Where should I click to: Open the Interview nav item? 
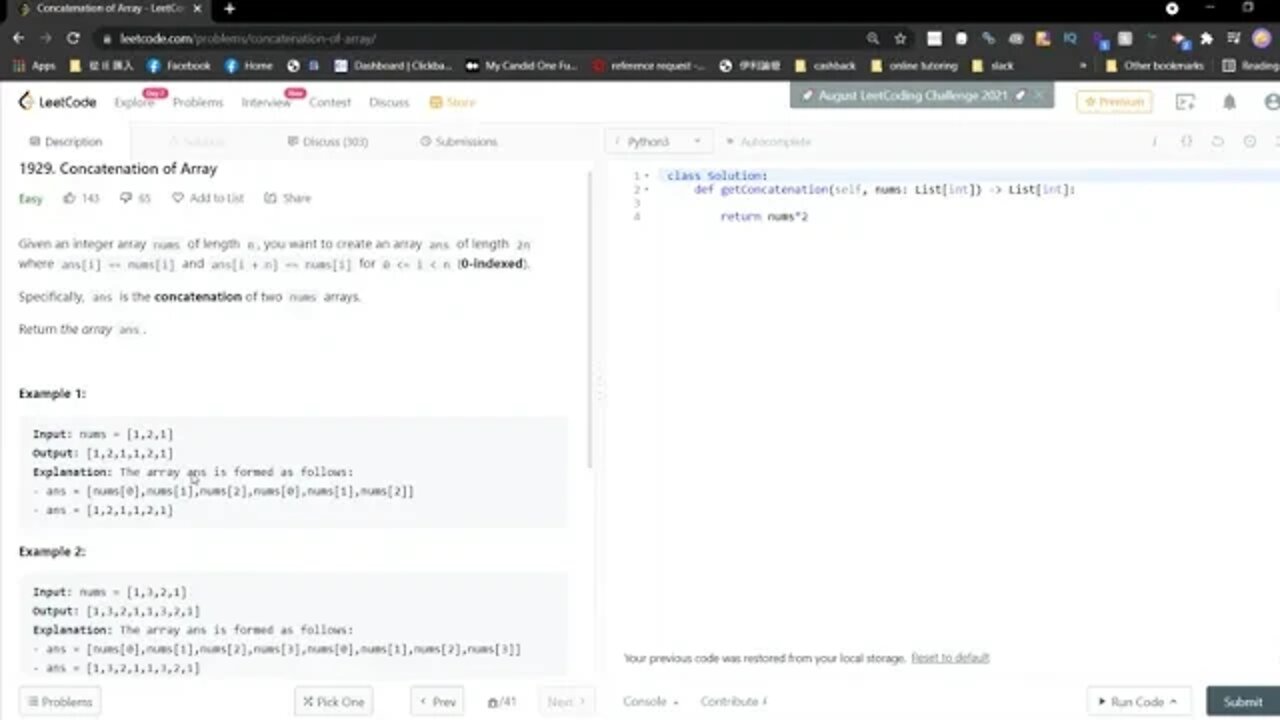(x=265, y=102)
